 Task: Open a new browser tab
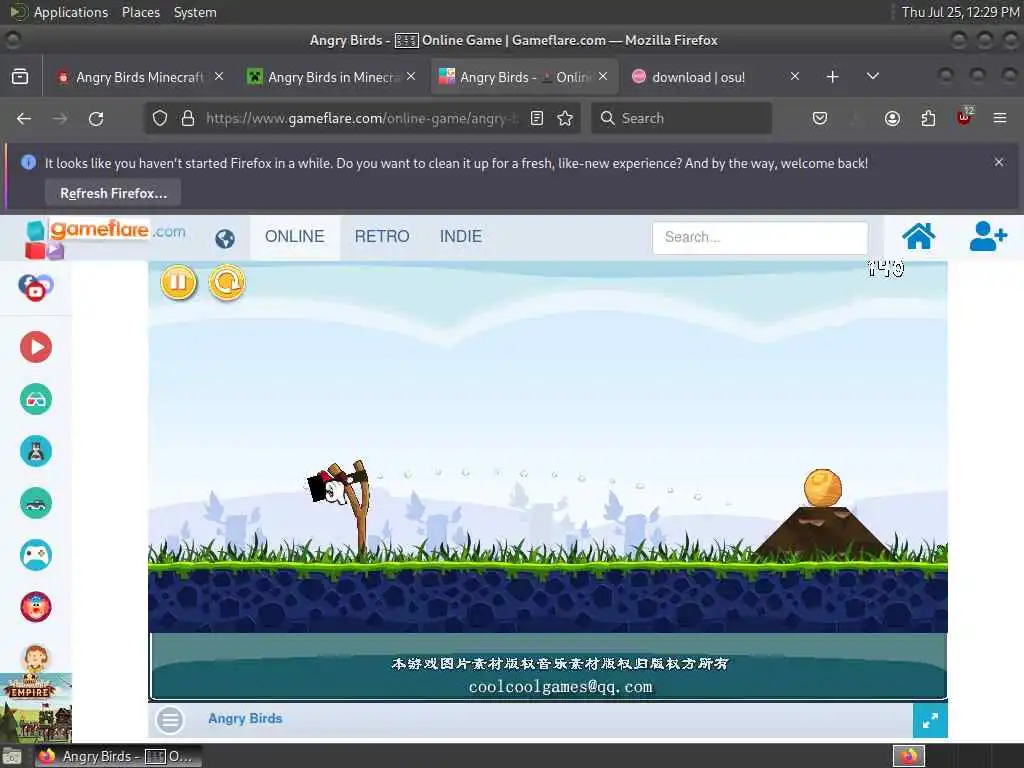(832, 77)
